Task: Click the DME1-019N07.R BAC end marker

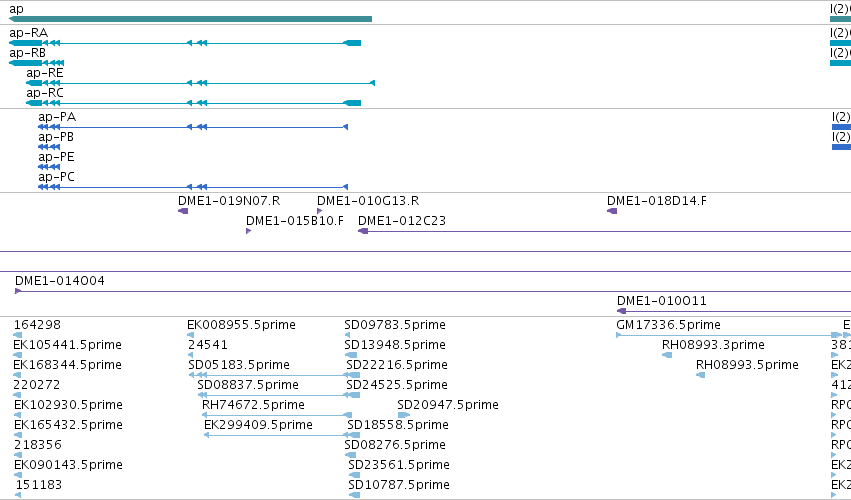Action: (183, 211)
